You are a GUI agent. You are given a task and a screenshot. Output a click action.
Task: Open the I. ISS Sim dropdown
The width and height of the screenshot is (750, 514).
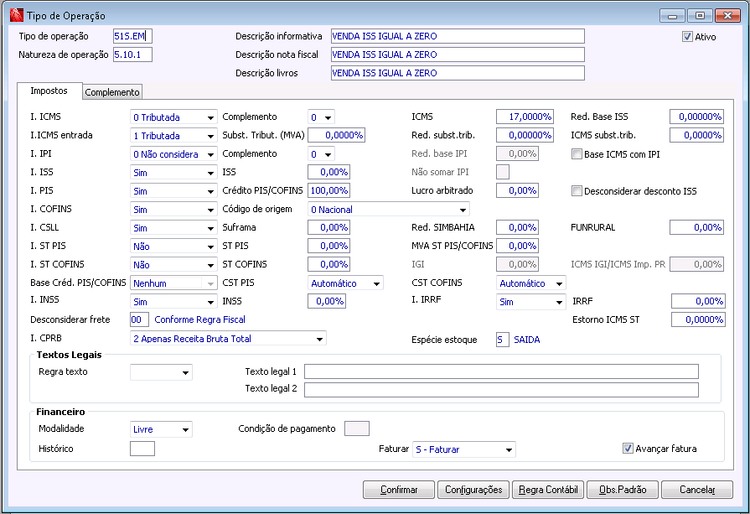[173, 172]
